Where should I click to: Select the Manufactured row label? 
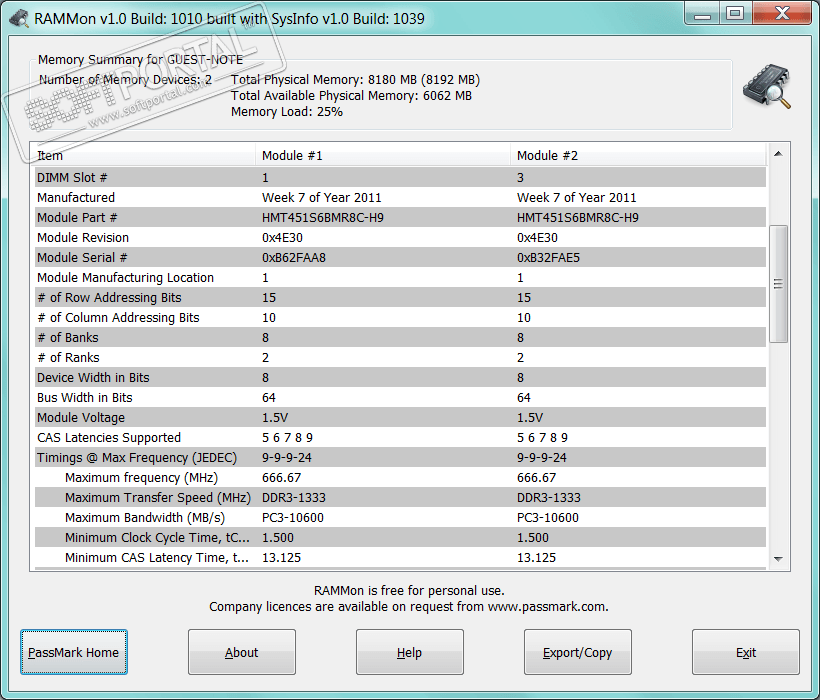point(76,198)
